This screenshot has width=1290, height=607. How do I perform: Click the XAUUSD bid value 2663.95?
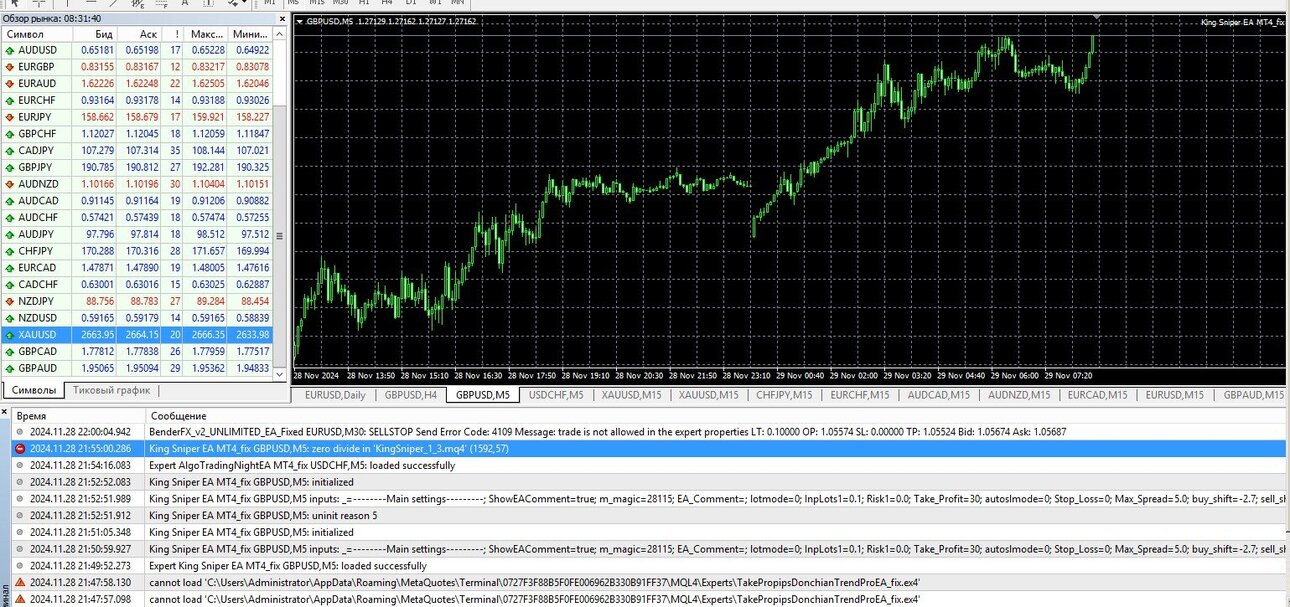coord(98,335)
